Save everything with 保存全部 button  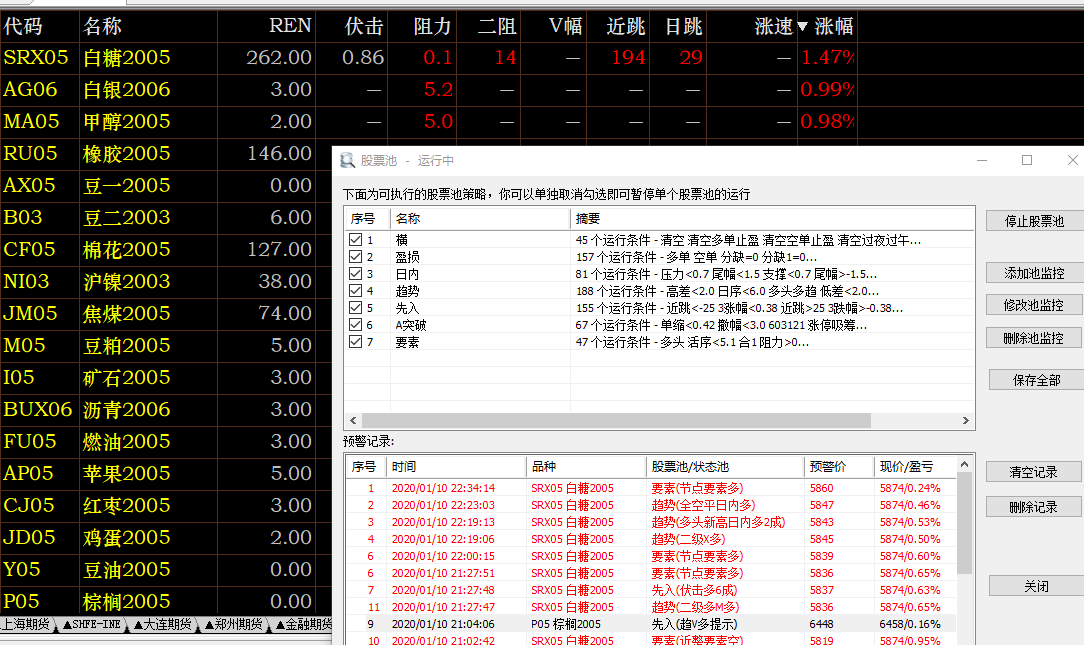[x=1035, y=380]
